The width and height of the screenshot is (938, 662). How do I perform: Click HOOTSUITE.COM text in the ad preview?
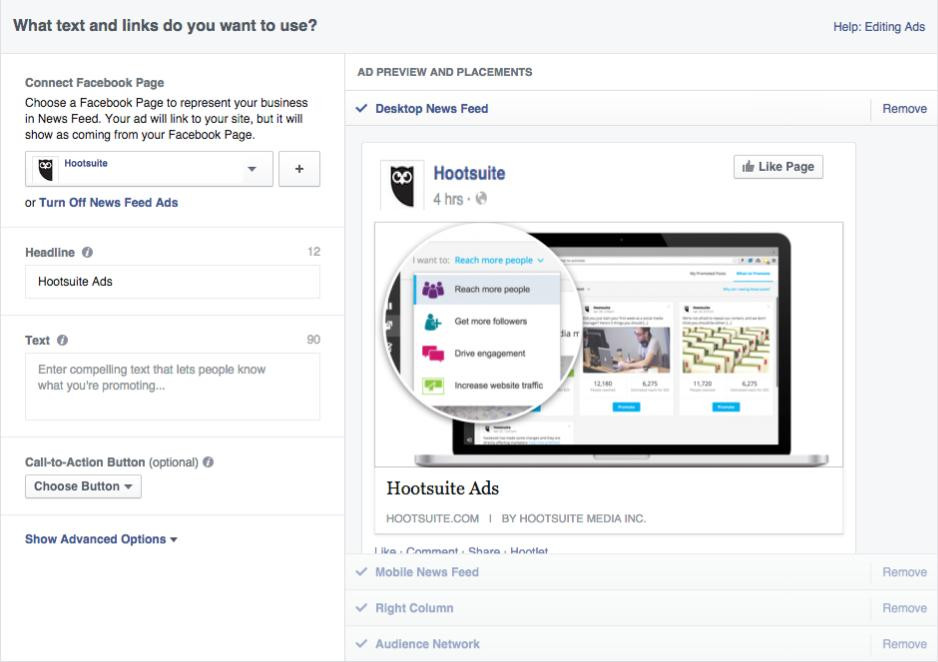433,518
